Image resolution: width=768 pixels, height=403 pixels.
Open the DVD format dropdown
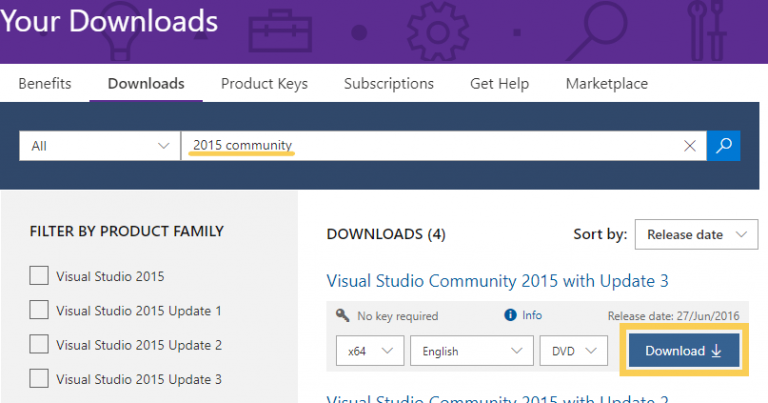(x=574, y=351)
